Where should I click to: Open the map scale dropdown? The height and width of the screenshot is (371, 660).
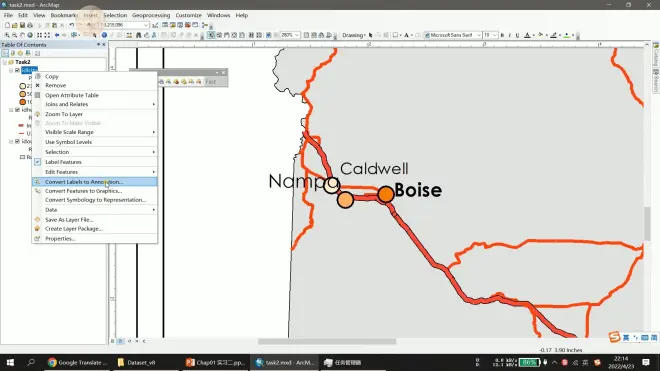pyautogui.click(x=146, y=25)
